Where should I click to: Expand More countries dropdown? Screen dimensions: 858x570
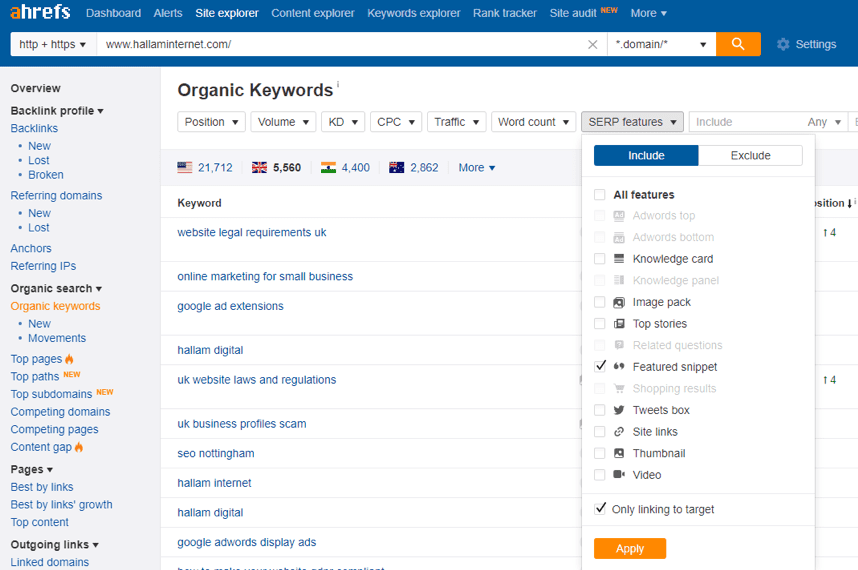click(477, 167)
